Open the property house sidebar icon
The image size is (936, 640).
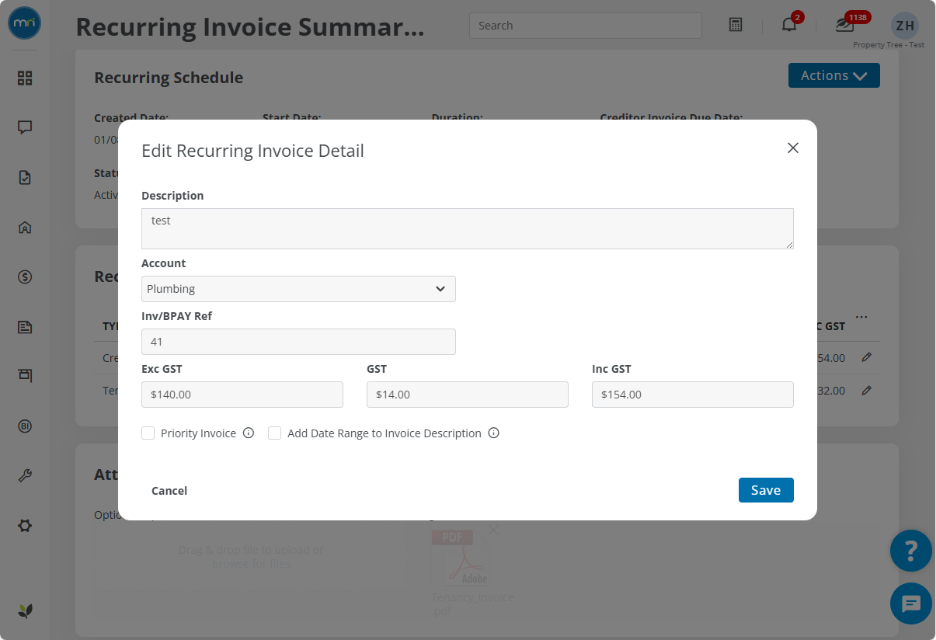click(x=24, y=227)
